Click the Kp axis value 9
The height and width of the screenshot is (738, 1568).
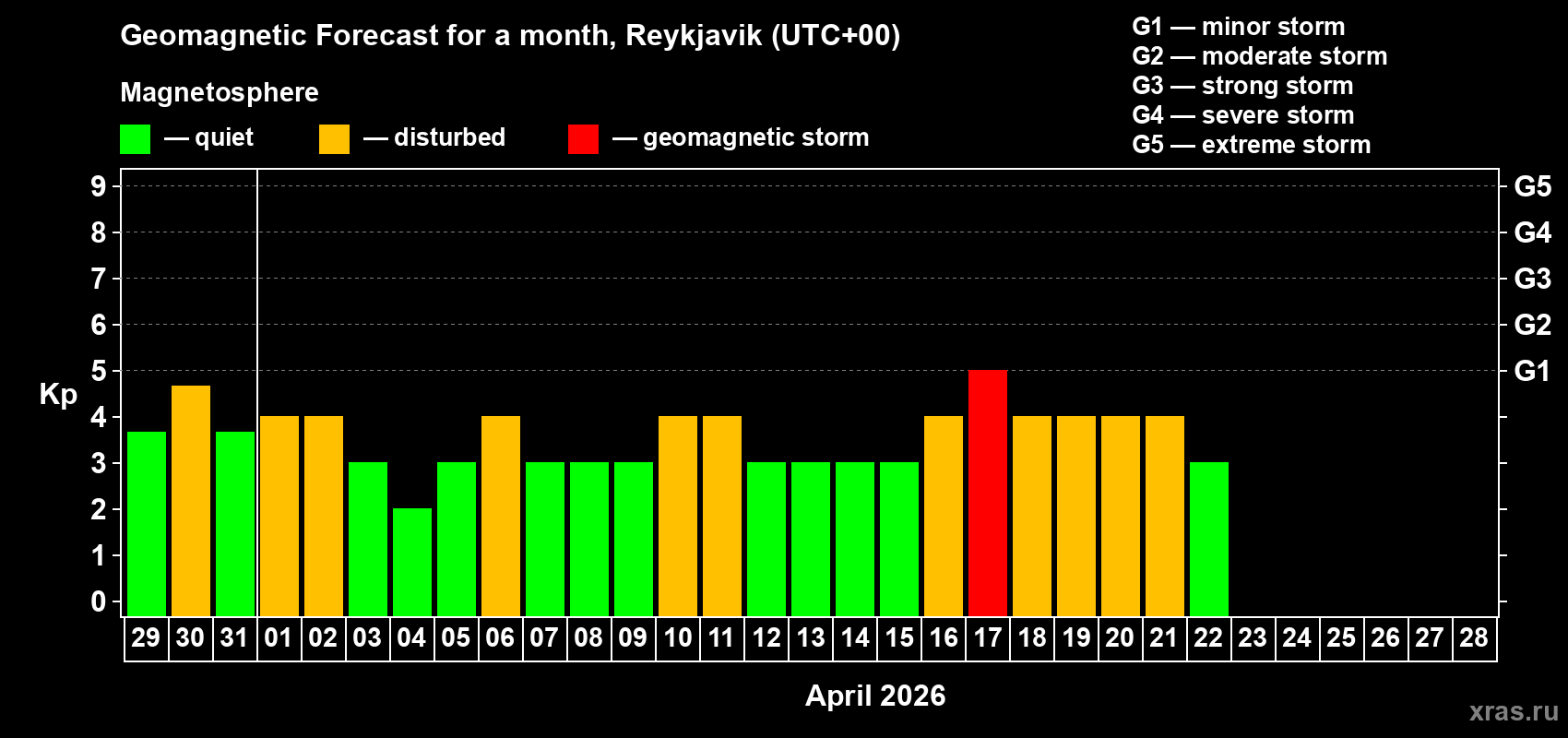coord(99,186)
